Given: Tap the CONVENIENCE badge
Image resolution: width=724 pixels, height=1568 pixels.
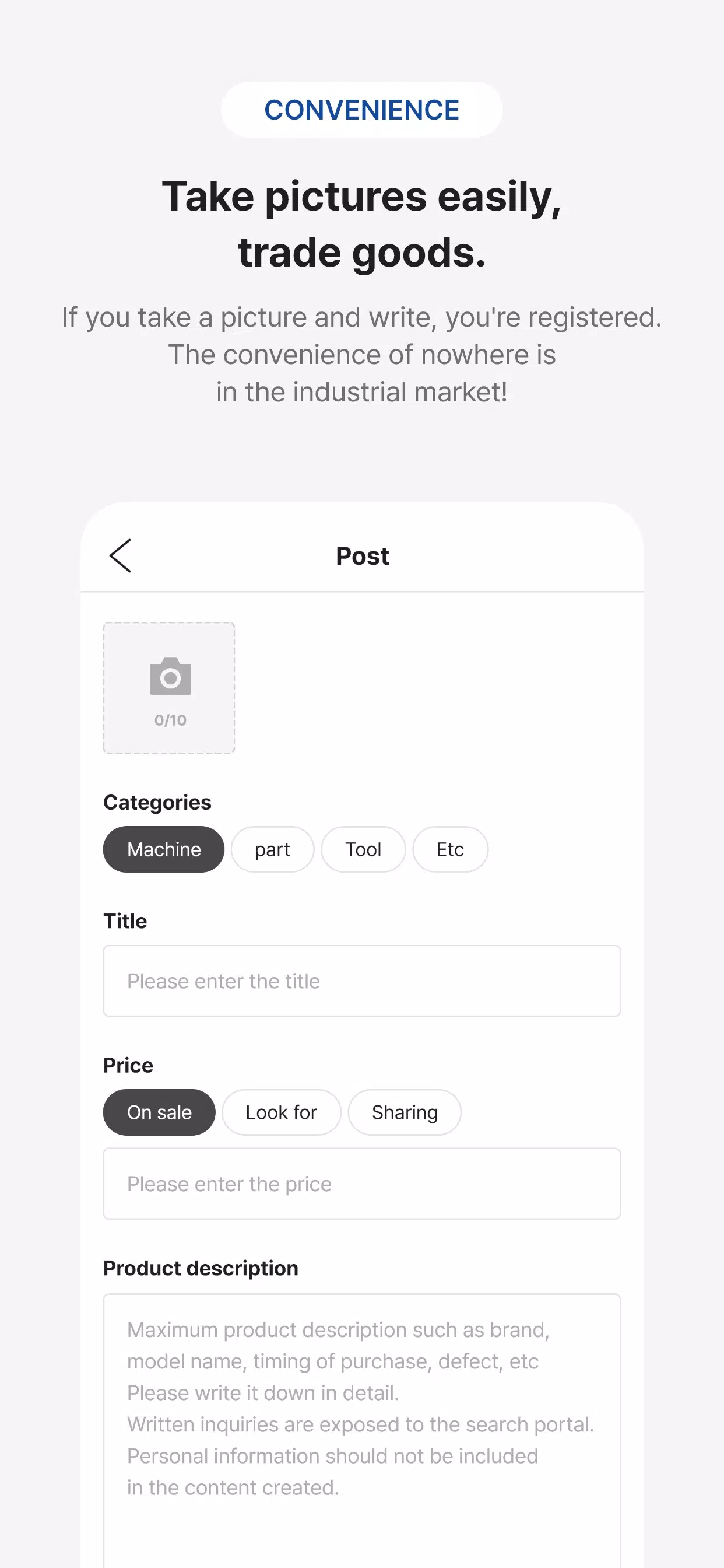Looking at the screenshot, I should pos(361,110).
